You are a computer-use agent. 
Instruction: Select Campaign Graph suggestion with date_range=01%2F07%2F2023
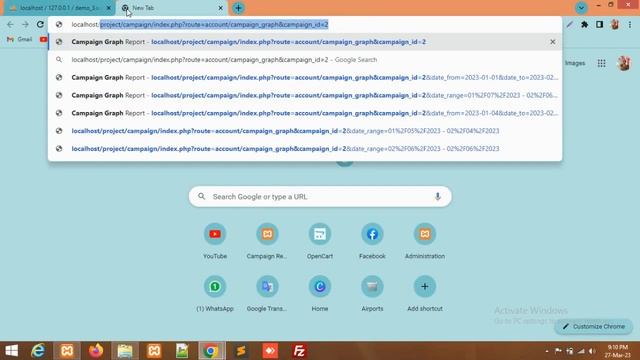305,95
